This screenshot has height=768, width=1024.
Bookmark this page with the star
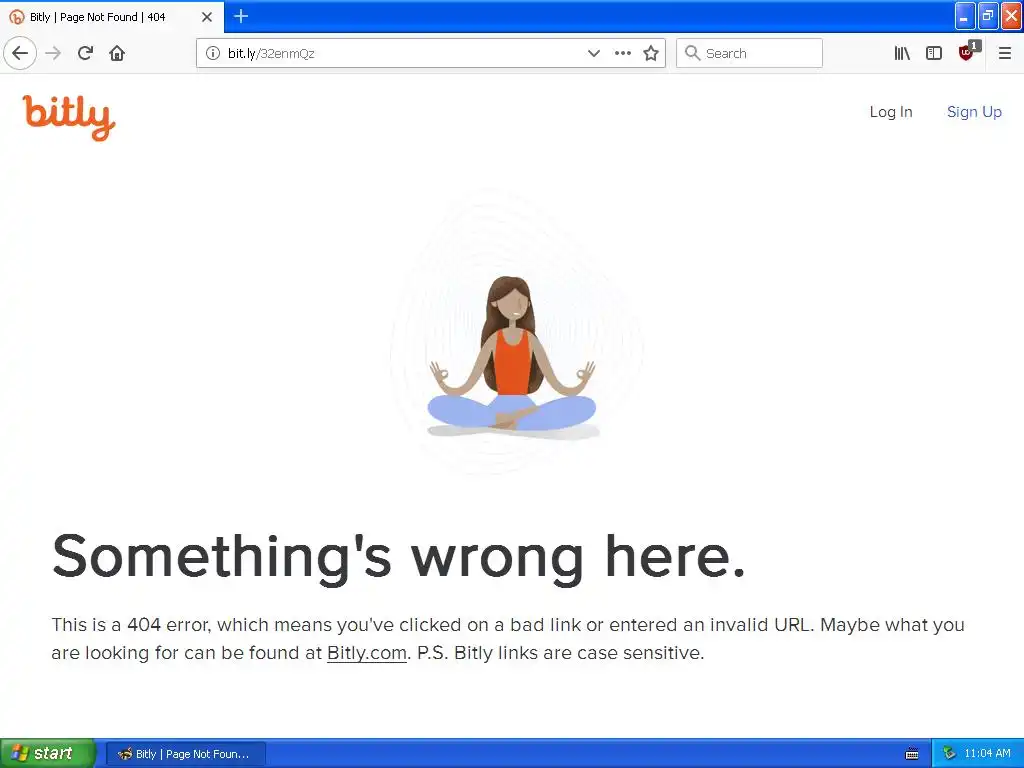point(651,53)
